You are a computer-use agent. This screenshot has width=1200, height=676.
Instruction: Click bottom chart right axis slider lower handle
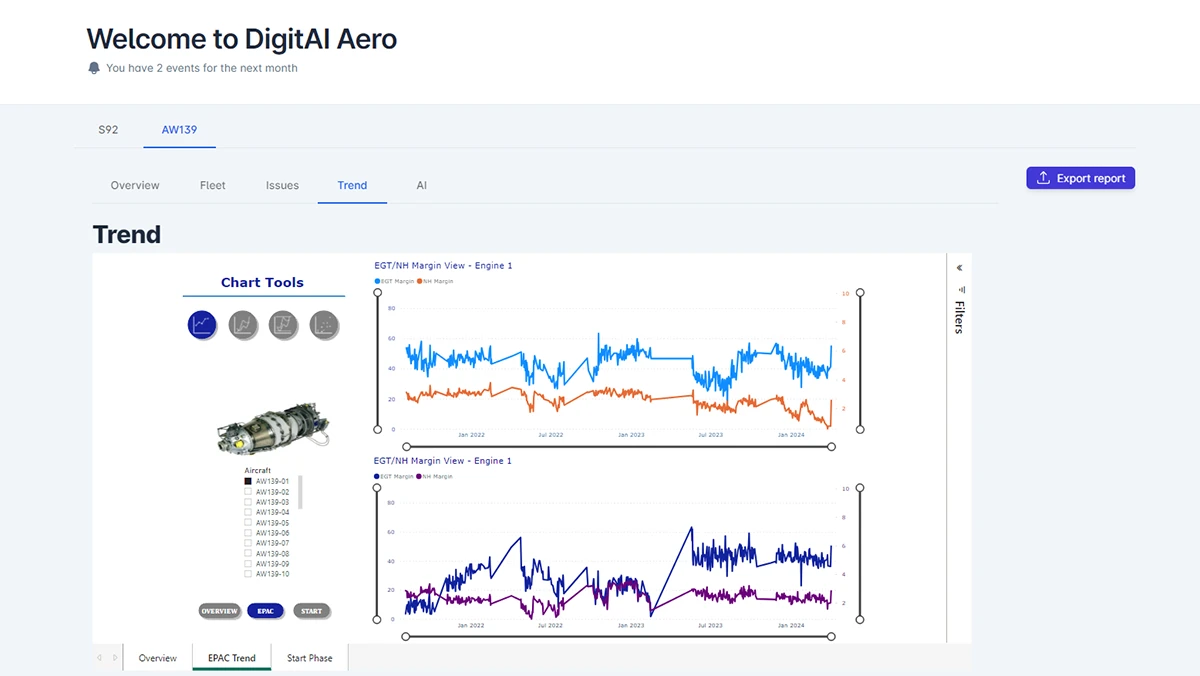[860, 619]
